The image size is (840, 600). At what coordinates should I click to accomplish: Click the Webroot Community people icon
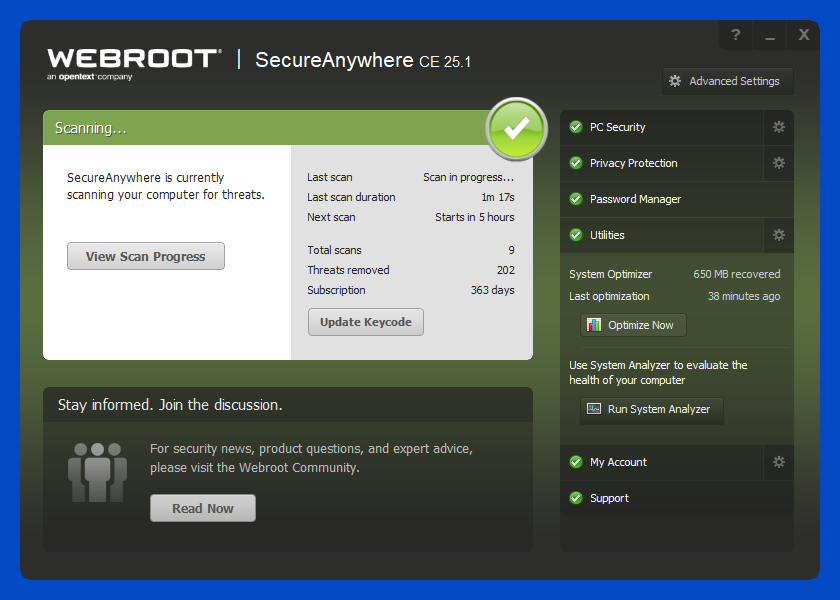(x=98, y=472)
